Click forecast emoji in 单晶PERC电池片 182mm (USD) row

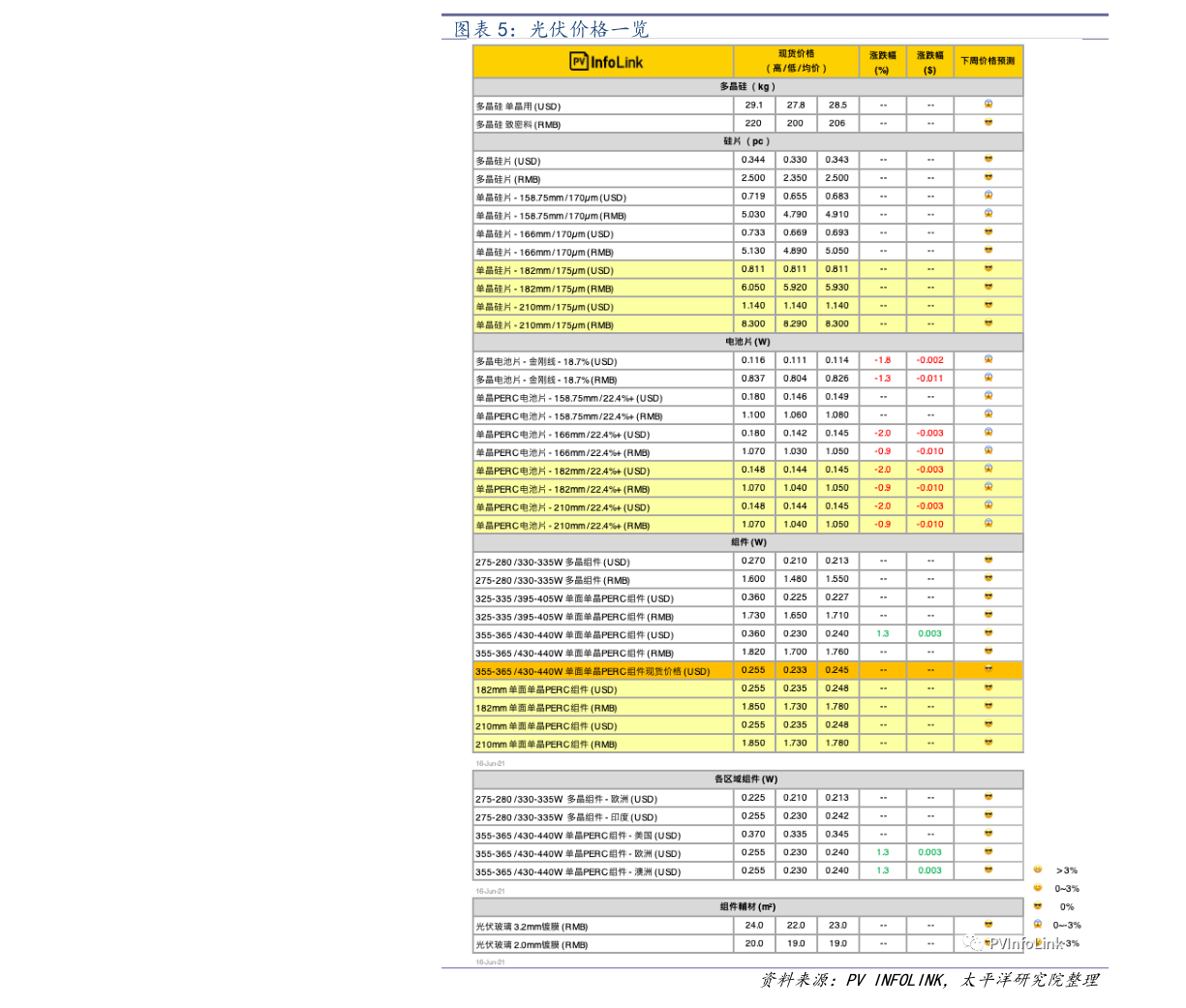pos(988,469)
